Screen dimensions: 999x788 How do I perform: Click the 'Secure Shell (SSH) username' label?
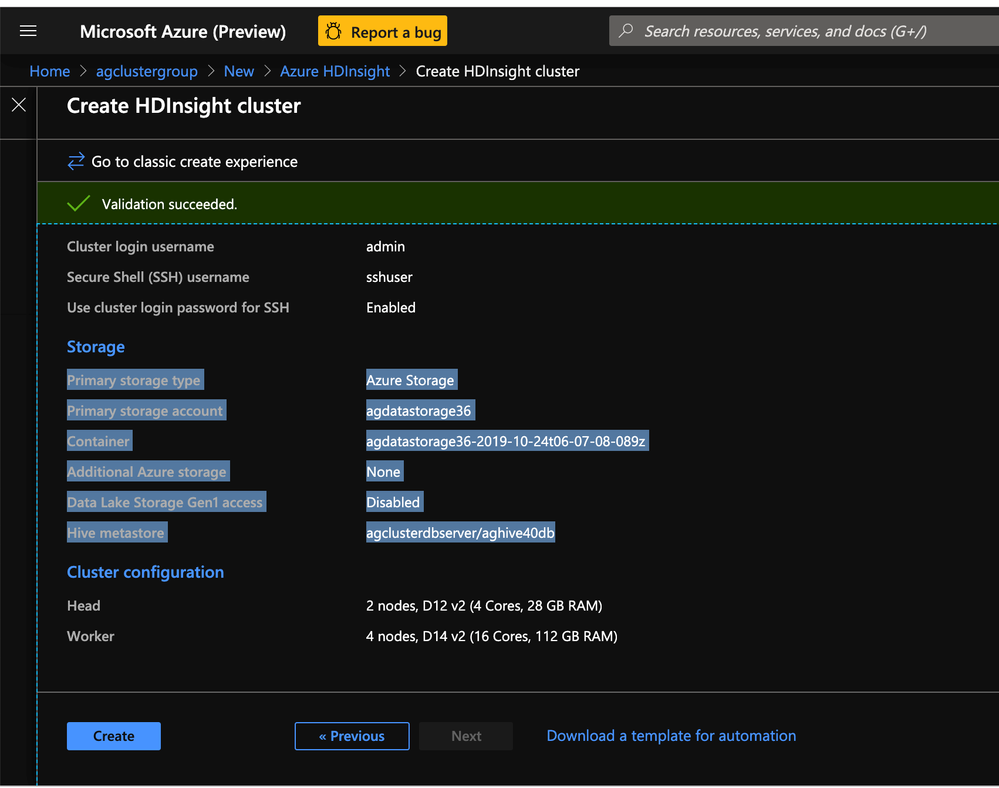[x=158, y=277]
